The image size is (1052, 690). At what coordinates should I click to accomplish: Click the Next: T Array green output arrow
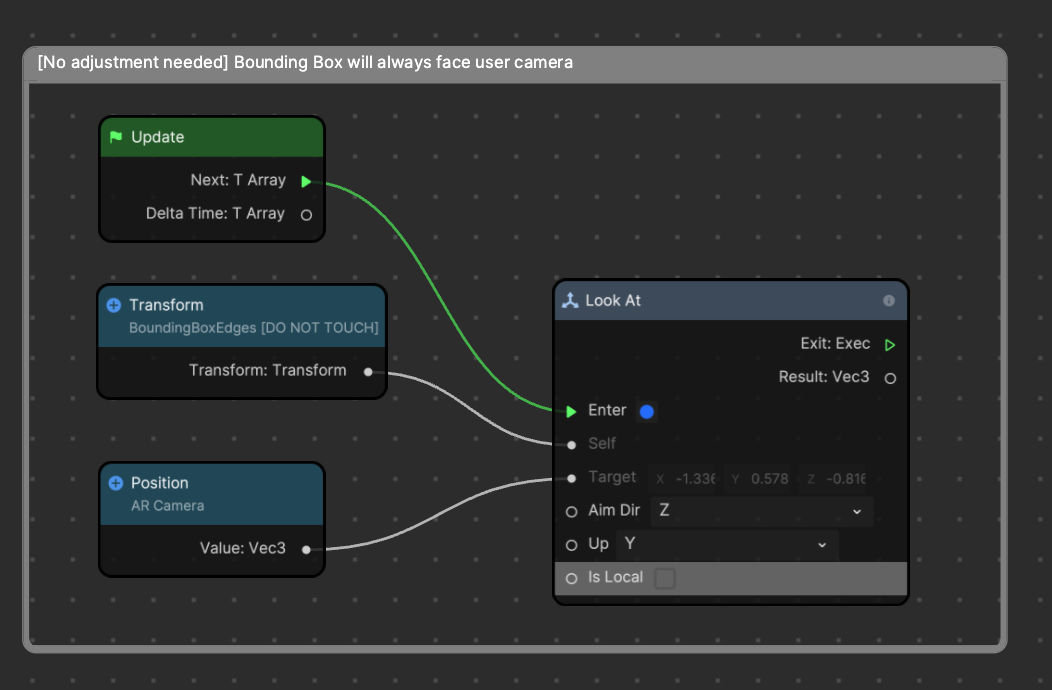(x=306, y=181)
